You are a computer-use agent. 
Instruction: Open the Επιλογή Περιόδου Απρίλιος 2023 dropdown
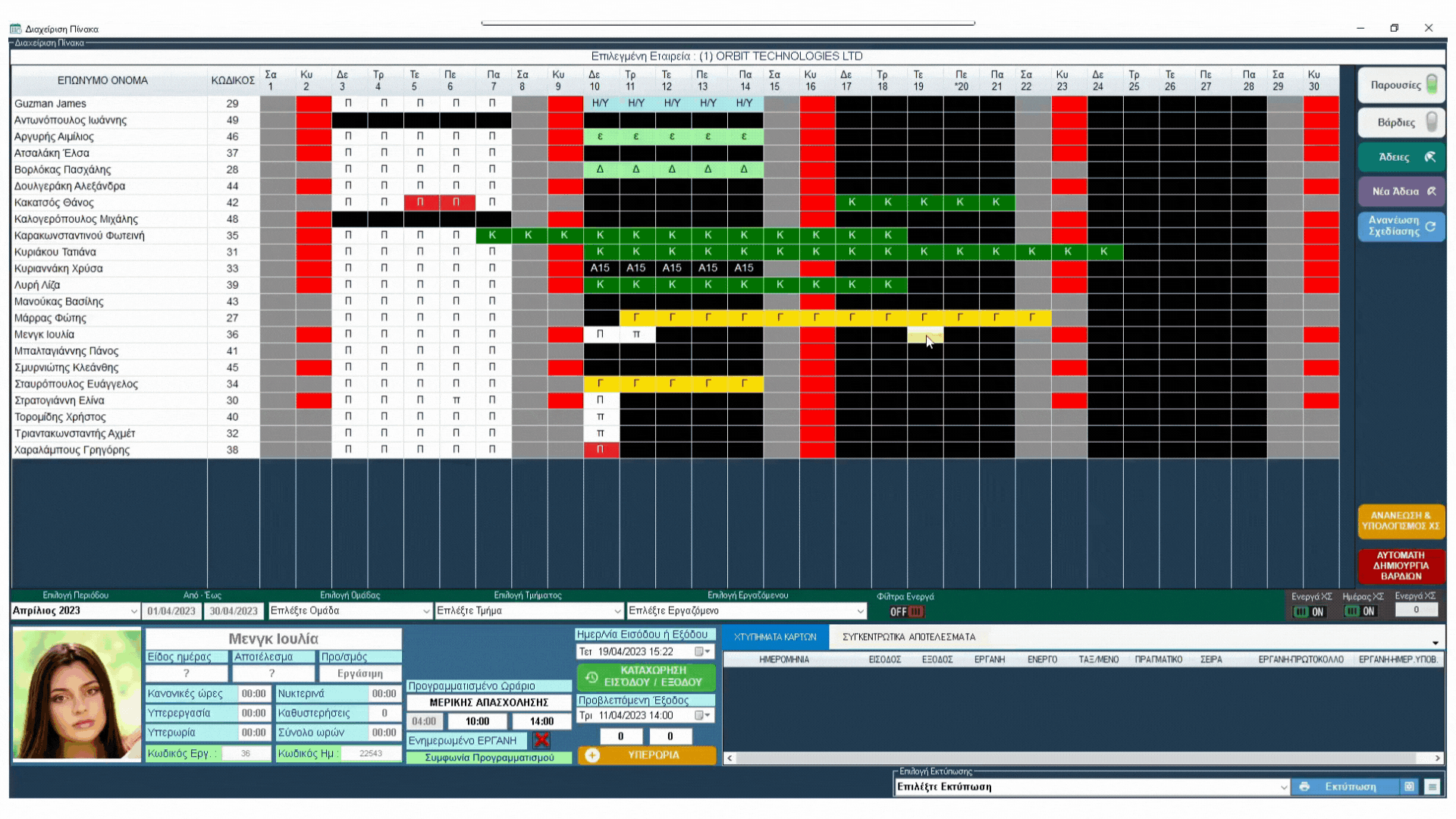tap(133, 611)
